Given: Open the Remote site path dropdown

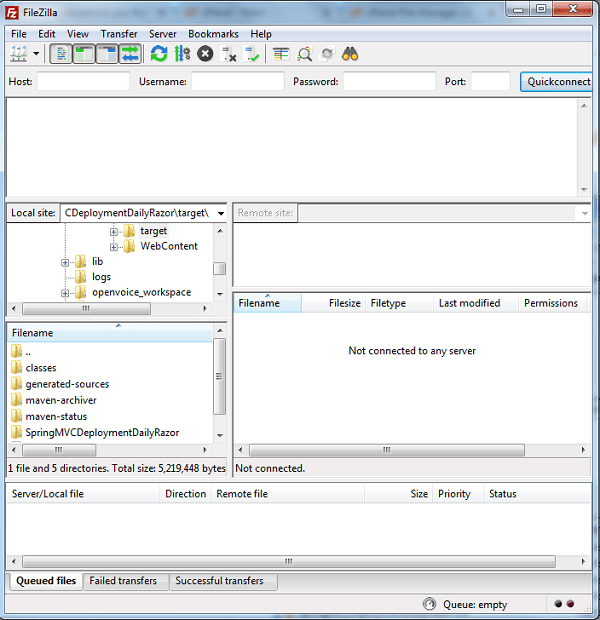Looking at the screenshot, I should pyautogui.click(x=584, y=214).
